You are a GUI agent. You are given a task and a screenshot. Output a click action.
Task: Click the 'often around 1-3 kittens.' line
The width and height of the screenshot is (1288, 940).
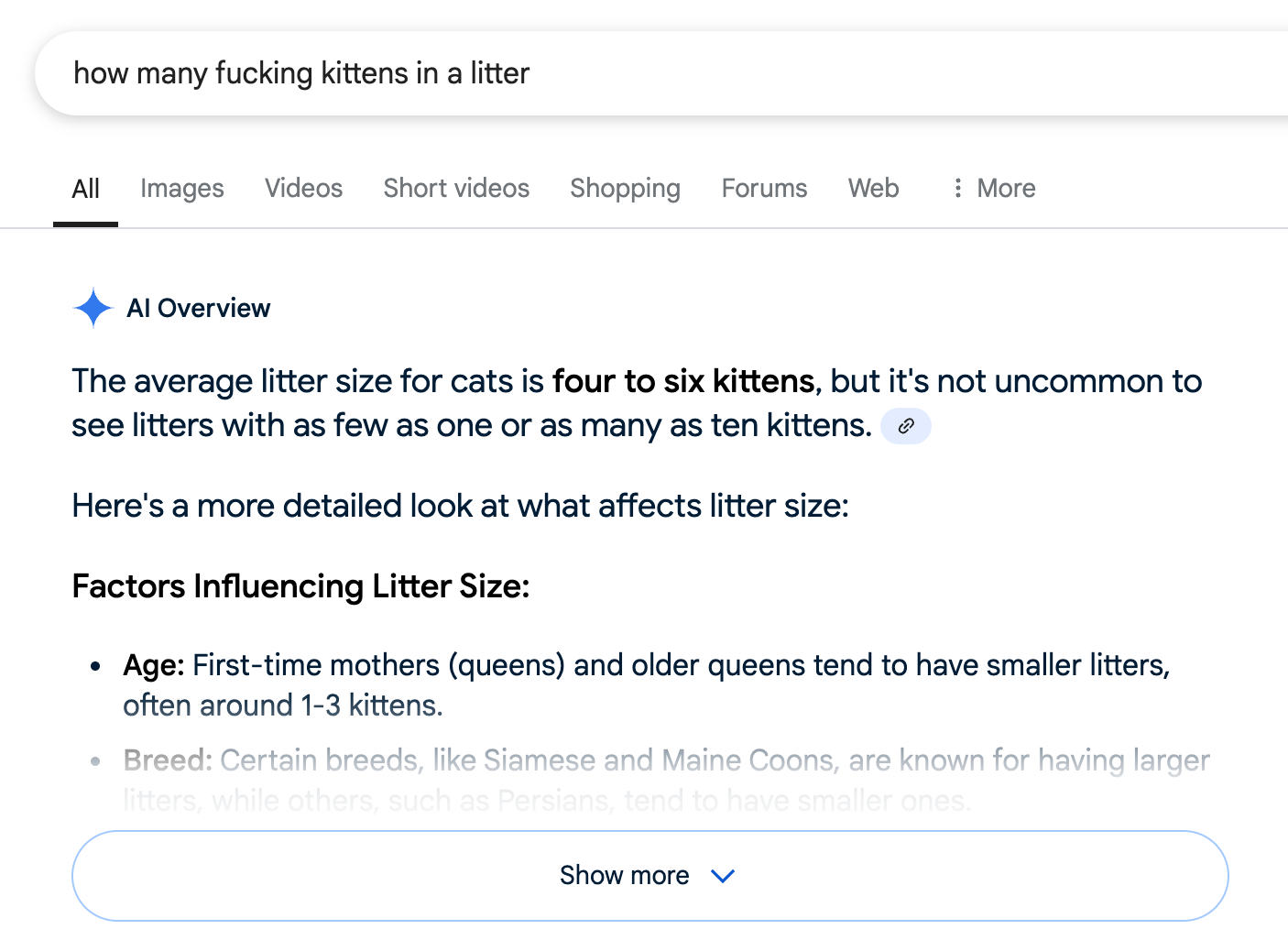[x=283, y=705]
